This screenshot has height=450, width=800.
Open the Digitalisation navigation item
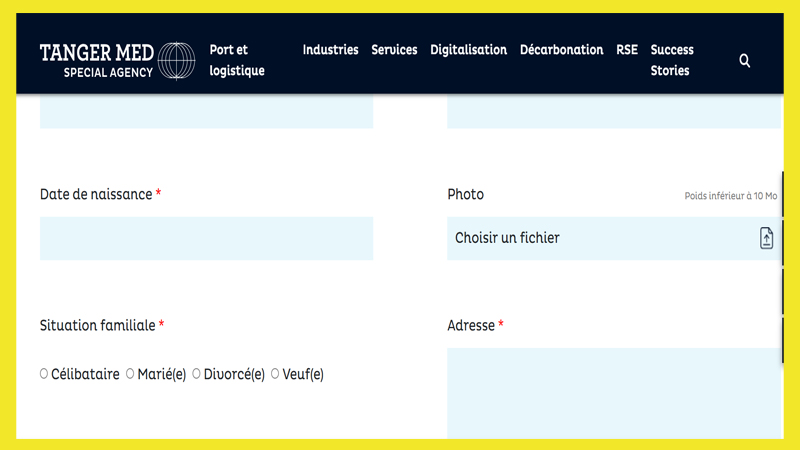(468, 50)
